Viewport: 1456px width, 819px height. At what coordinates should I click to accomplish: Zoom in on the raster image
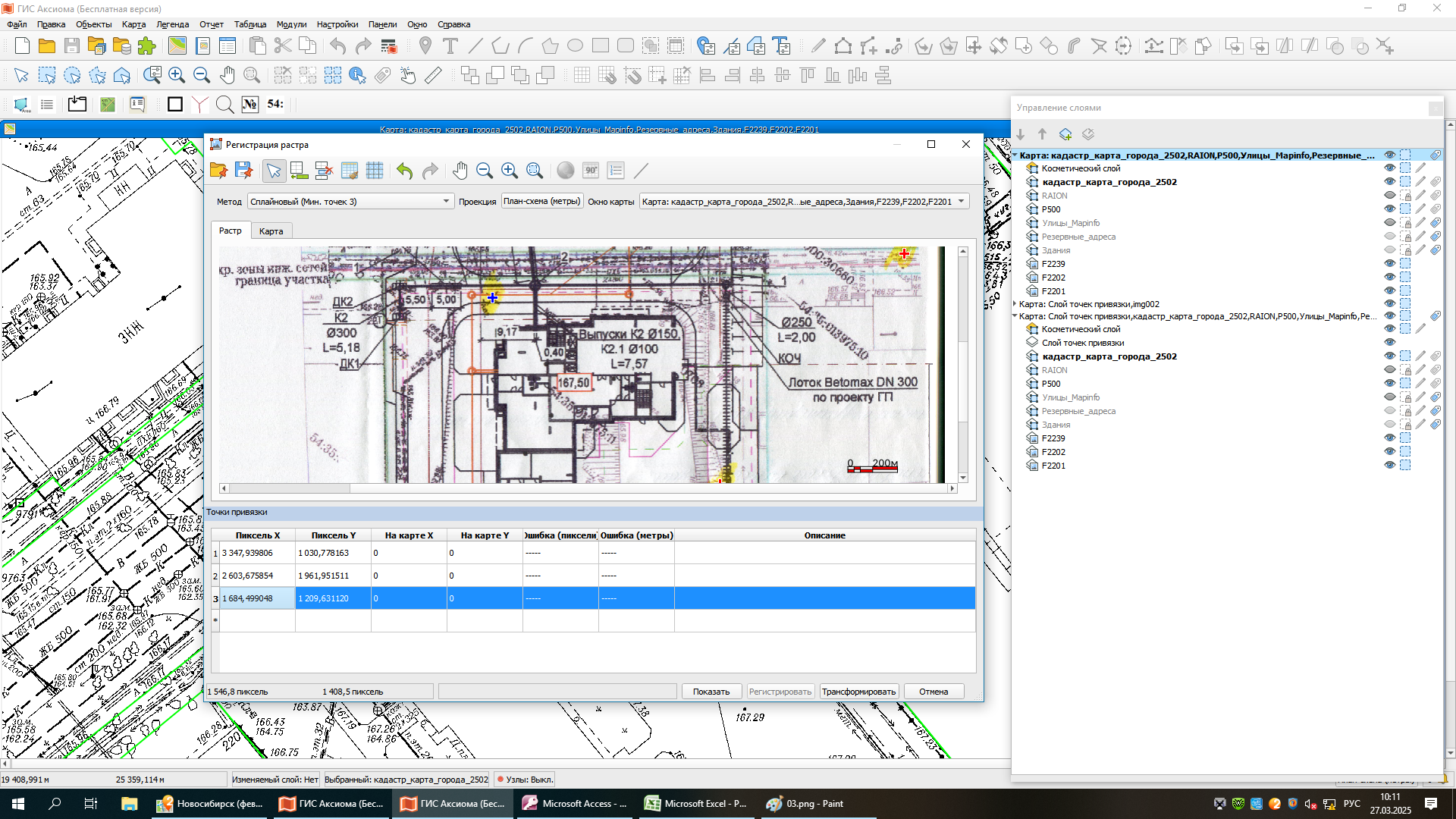pyautogui.click(x=510, y=171)
